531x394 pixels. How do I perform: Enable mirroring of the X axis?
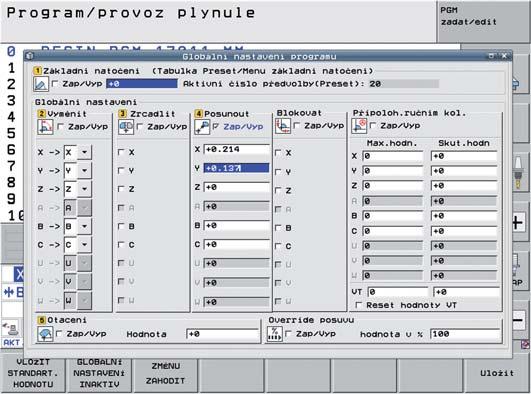[121, 152]
